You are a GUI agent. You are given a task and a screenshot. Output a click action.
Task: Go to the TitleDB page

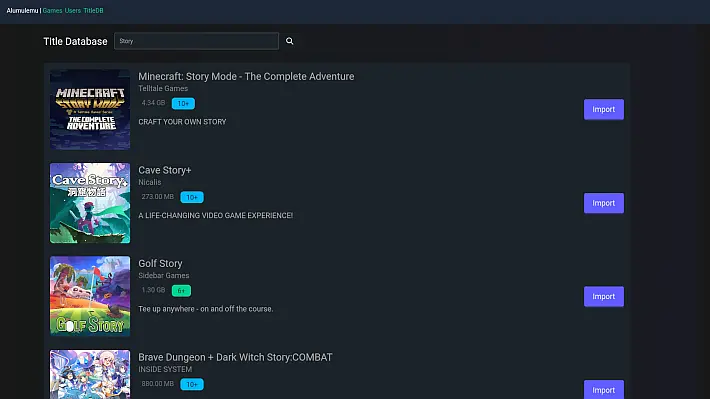click(x=93, y=10)
